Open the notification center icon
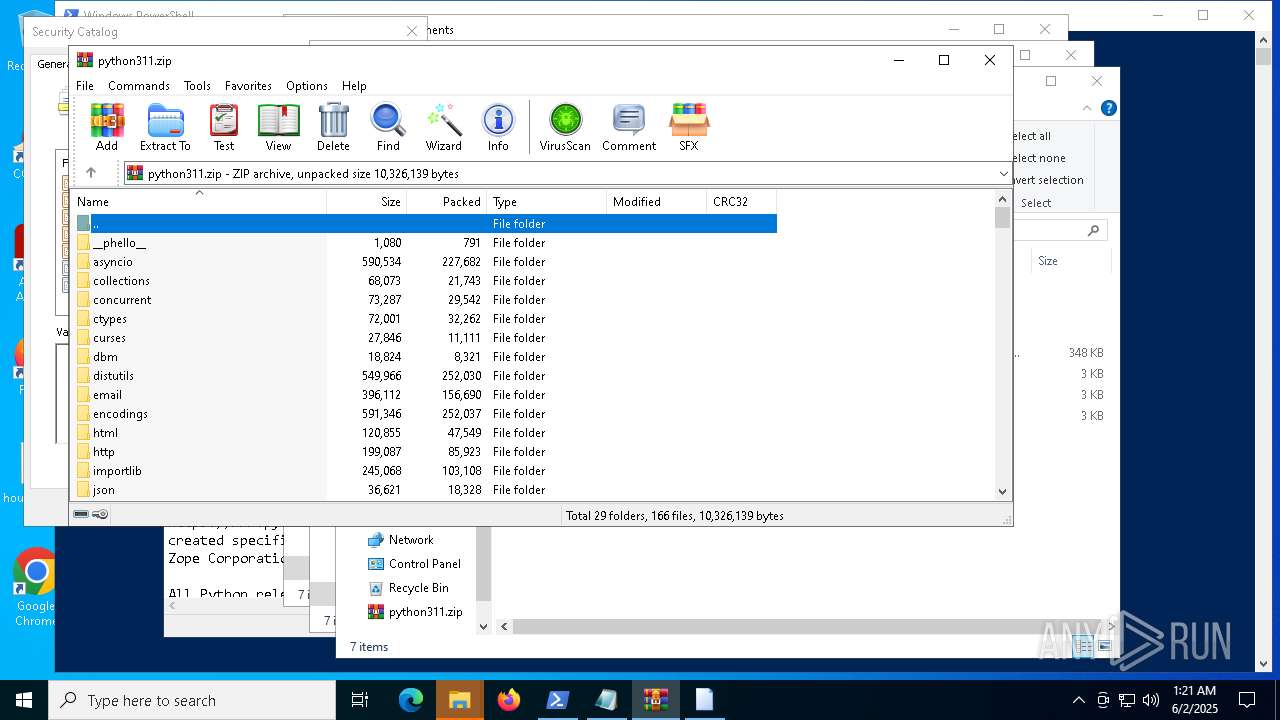1280x720 pixels. [1247, 700]
